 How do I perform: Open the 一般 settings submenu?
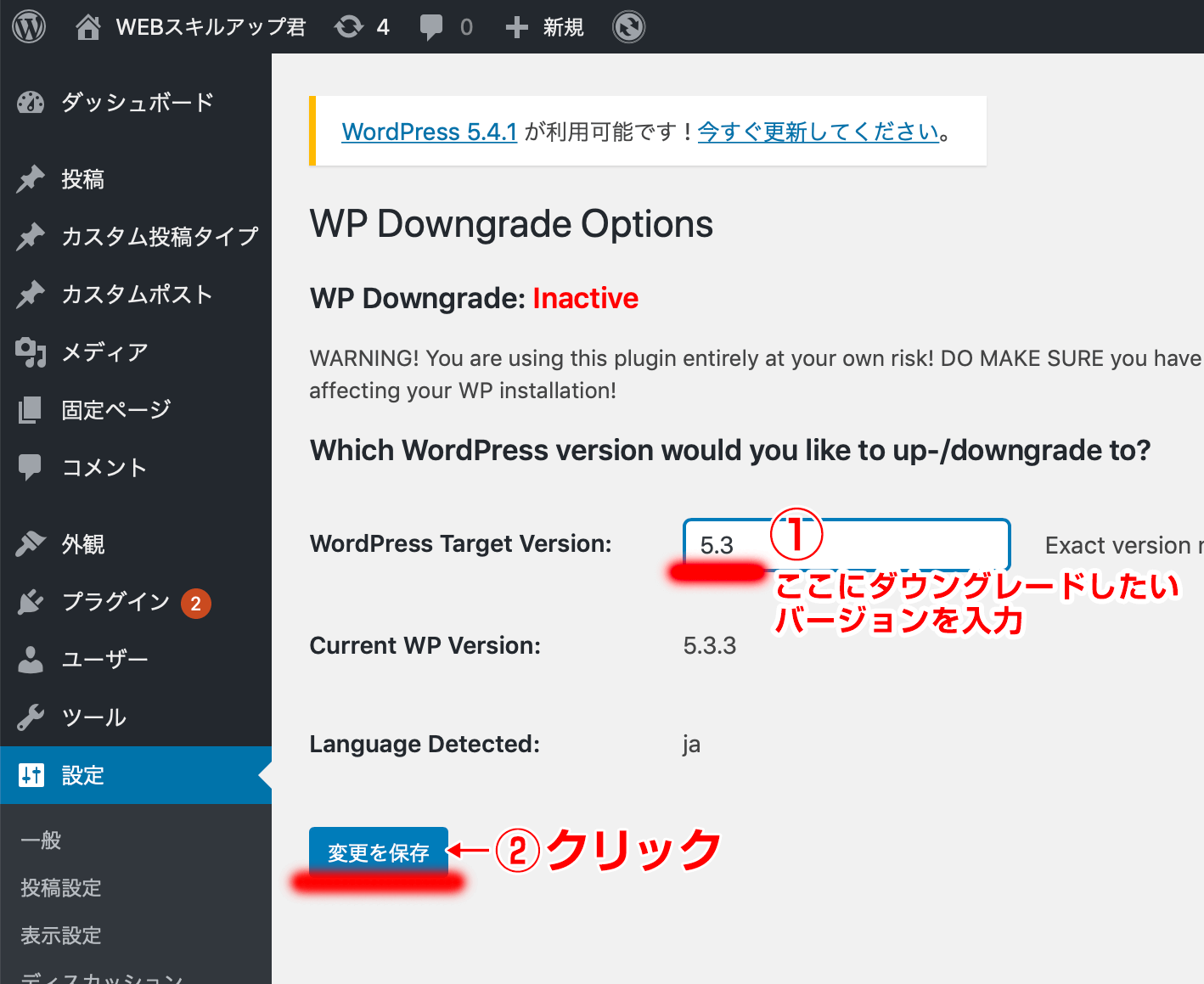pyautogui.click(x=41, y=841)
